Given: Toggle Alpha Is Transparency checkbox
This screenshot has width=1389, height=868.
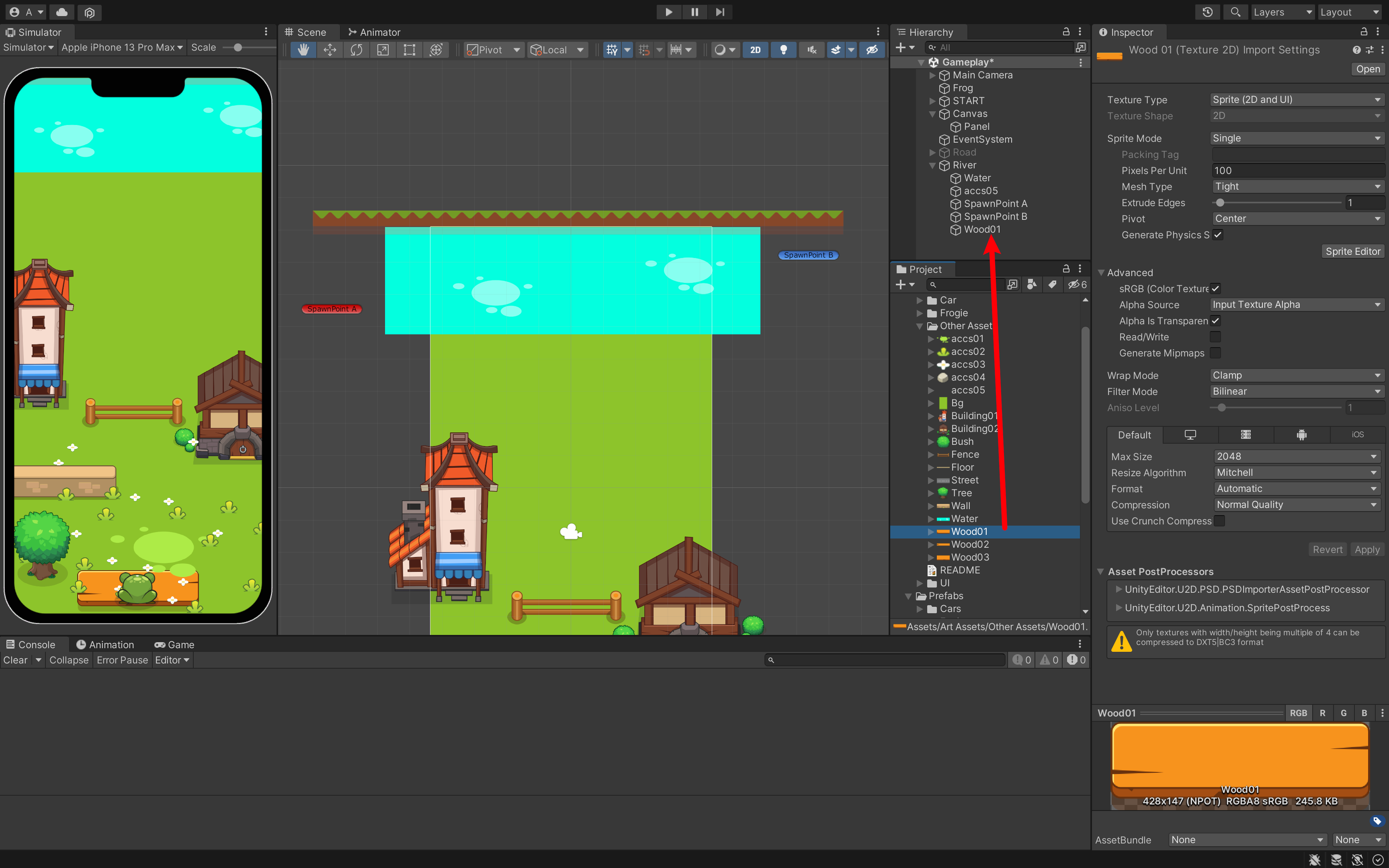Looking at the screenshot, I should tap(1215, 321).
